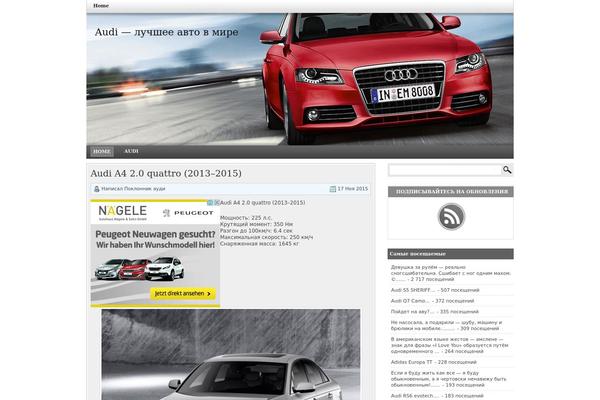Image resolution: width=600 pixels, height=400 pixels.
Task: Click the Jetzt direkt ansehen ad button
Action: (x=183, y=294)
